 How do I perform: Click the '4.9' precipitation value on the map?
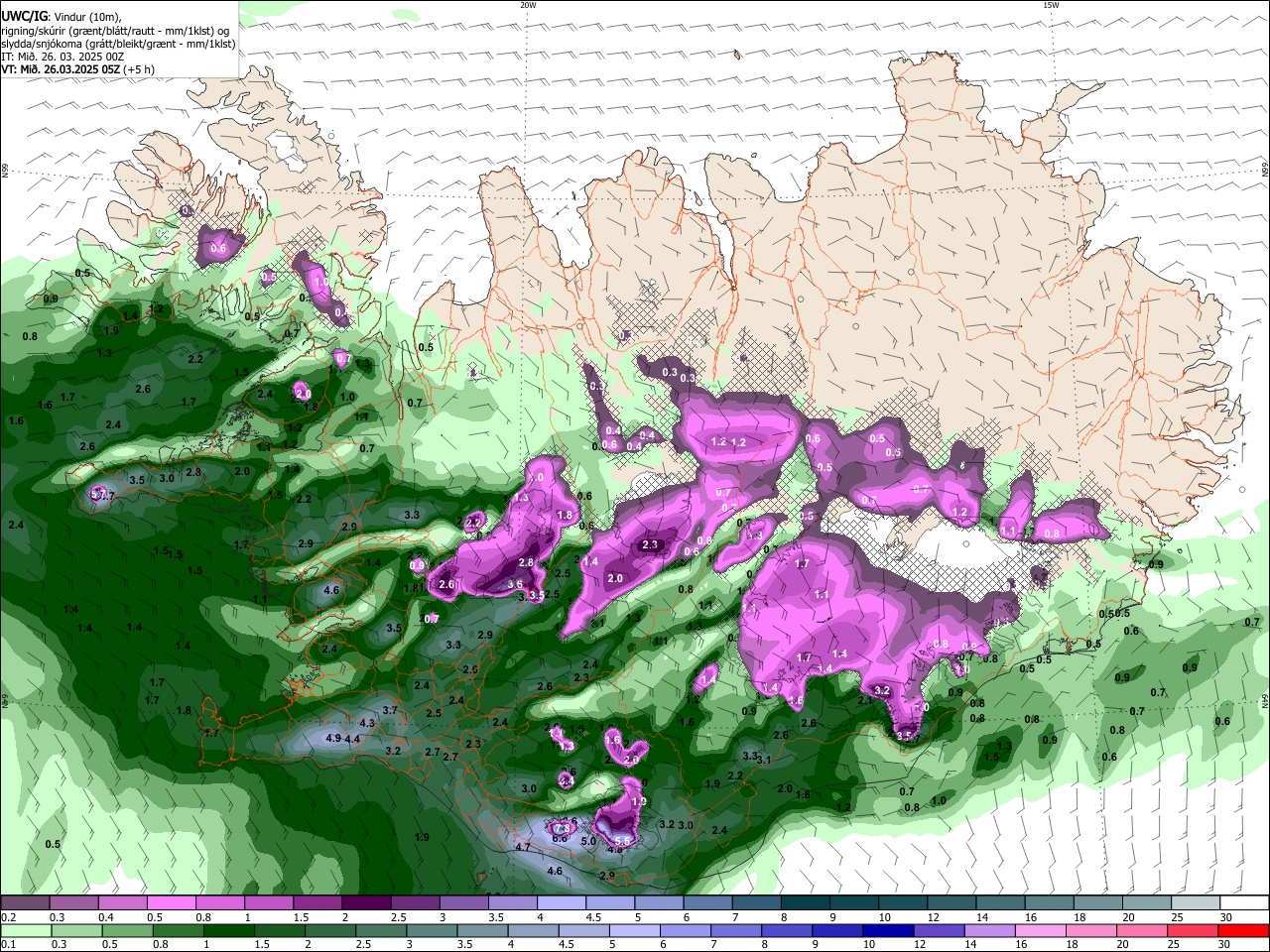[333, 738]
